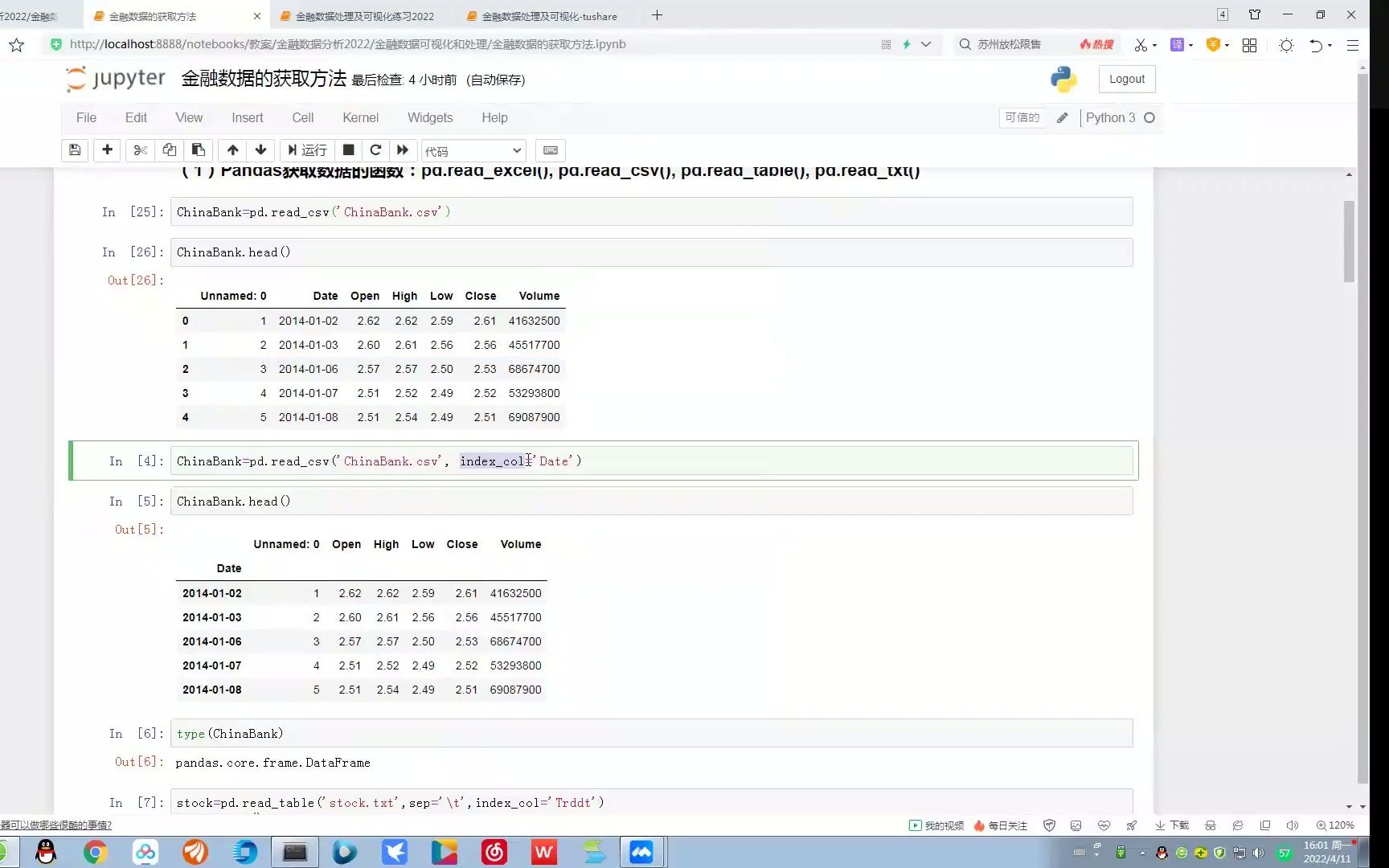This screenshot has width=1389, height=868.
Task: Open the translate extension icon
Action: [1177, 45]
